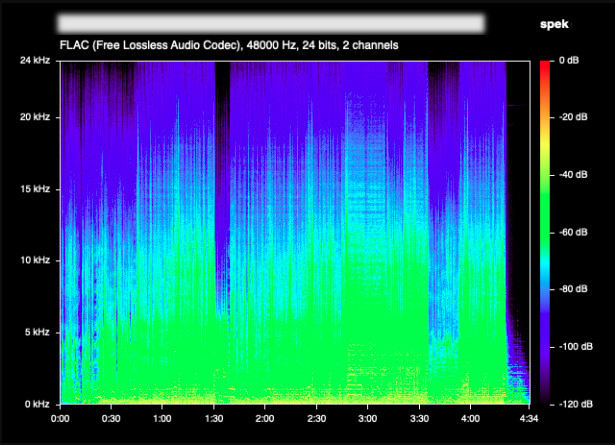Screen dimensions: 615x445
Task: Click the 0:30 time label
Action: 111,419
